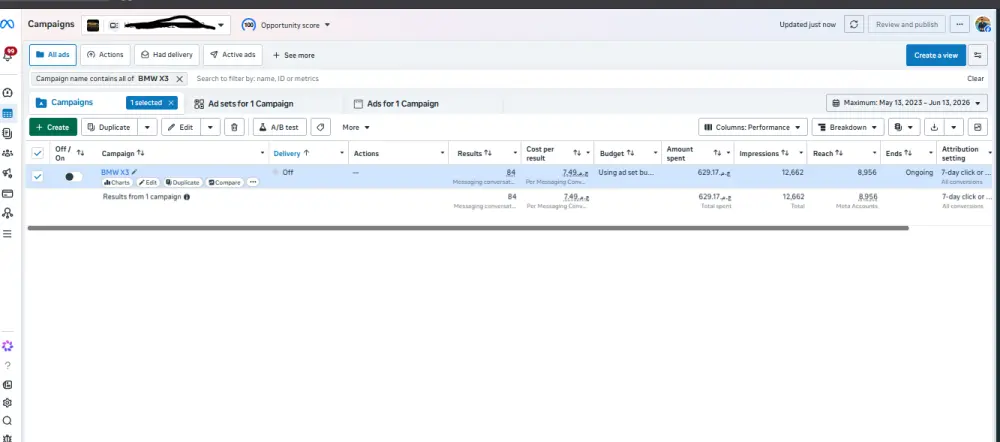Open the ad account selector dropdown
Image resolution: width=1000 pixels, height=442 pixels.
coord(156,25)
